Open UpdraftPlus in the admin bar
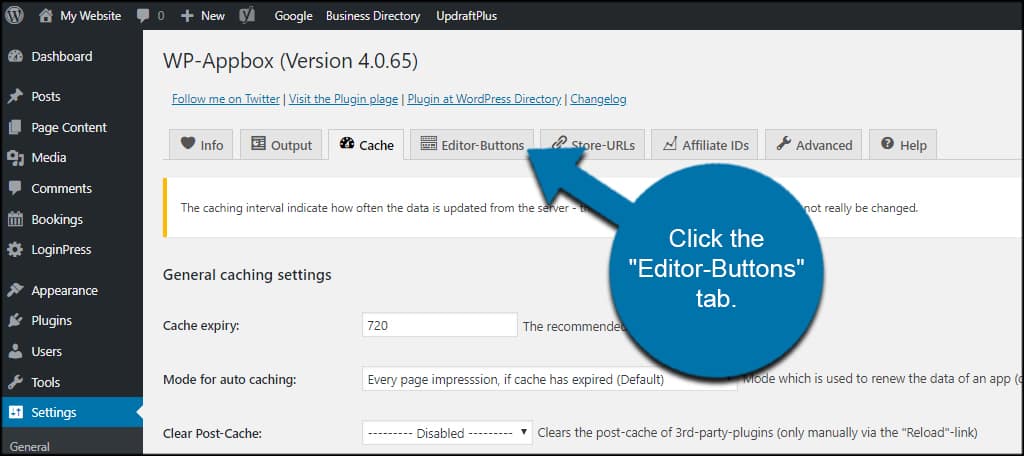The width and height of the screenshot is (1024, 456). [466, 16]
